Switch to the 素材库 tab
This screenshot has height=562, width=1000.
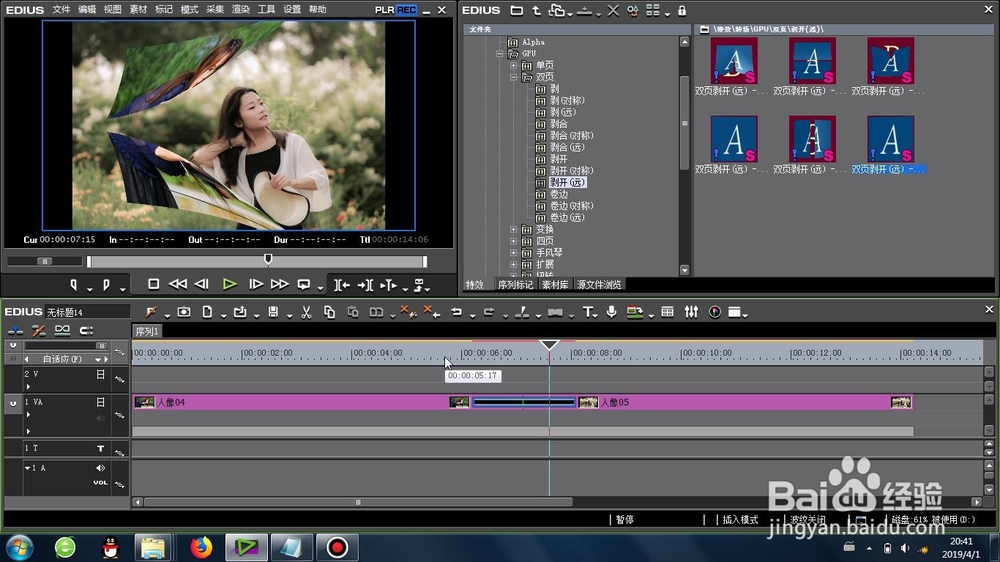555,285
